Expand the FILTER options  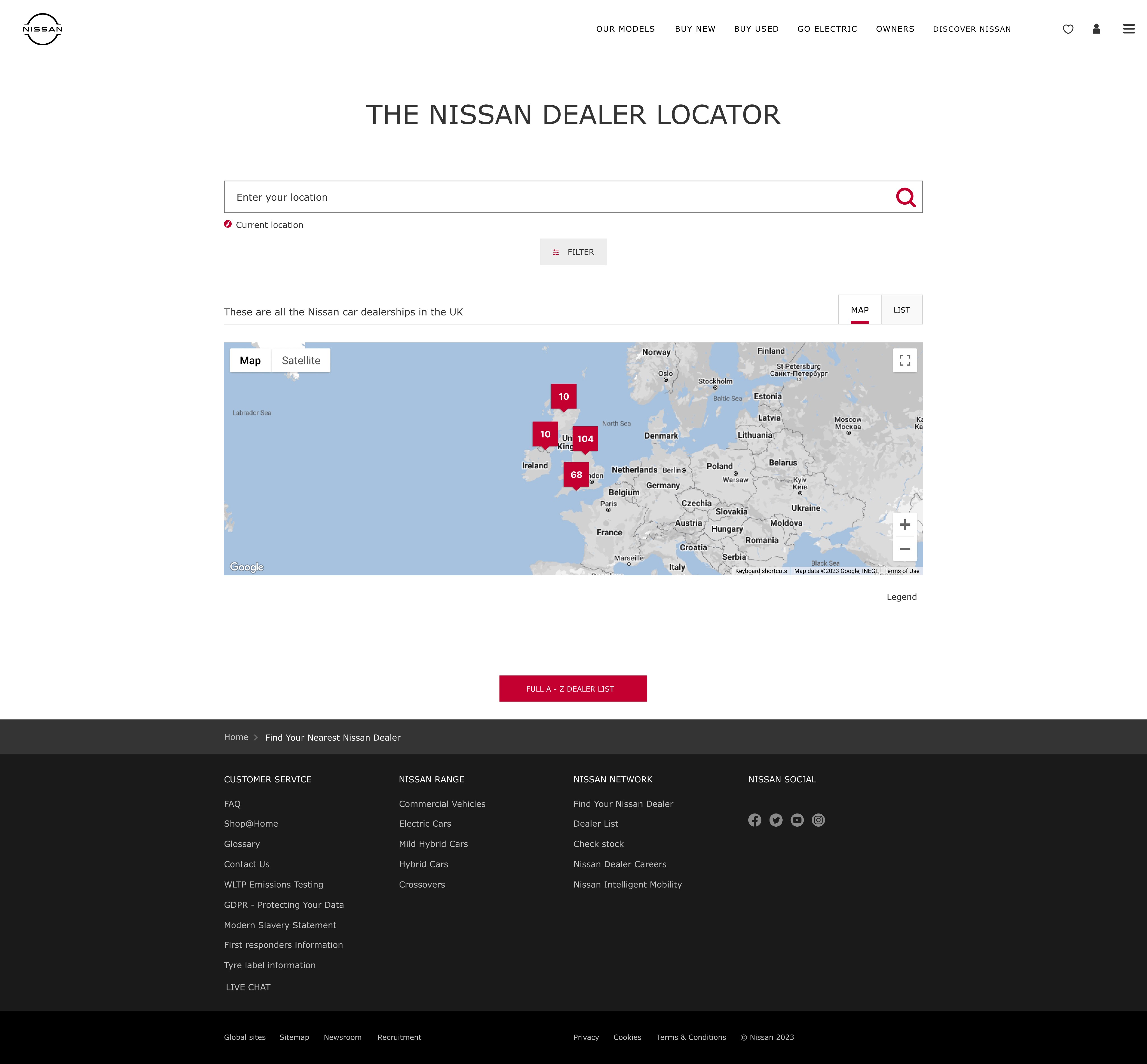click(573, 252)
